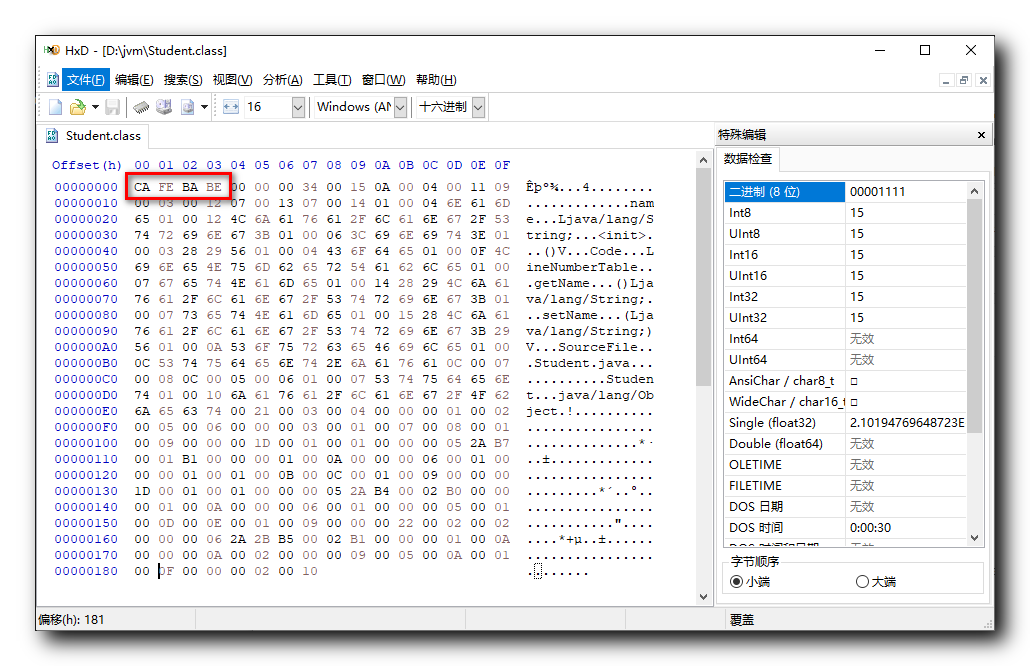Viewport: 1030px width, 666px height.
Task: Click the Open disk image icon
Action: tap(188, 107)
